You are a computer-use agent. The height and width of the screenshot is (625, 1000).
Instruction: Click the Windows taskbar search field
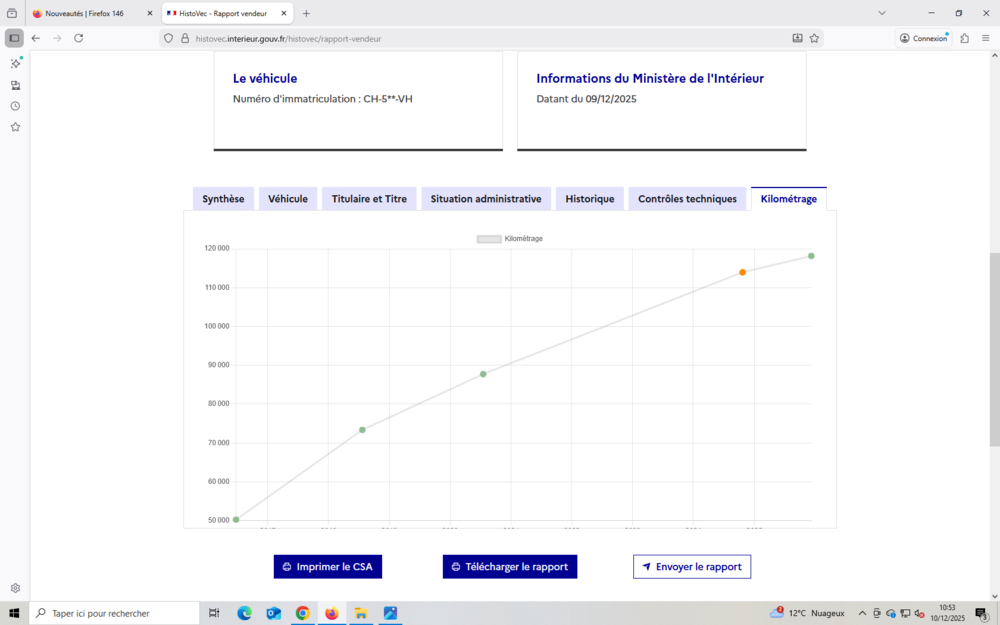(x=115, y=613)
